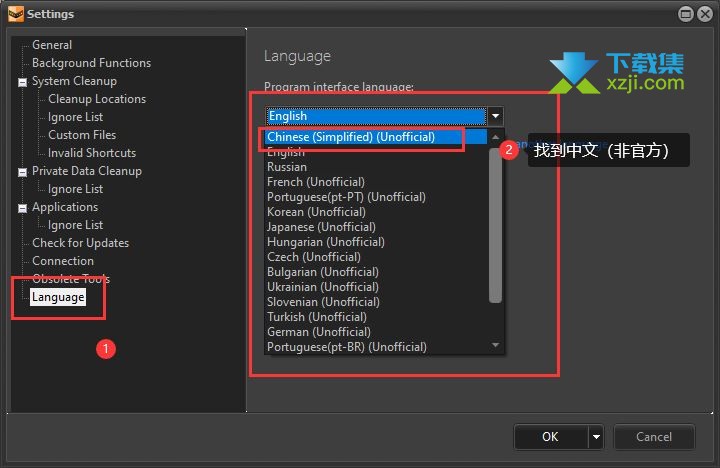Screen dimensions: 720x468
Task: Click the OK button
Action: click(x=551, y=437)
